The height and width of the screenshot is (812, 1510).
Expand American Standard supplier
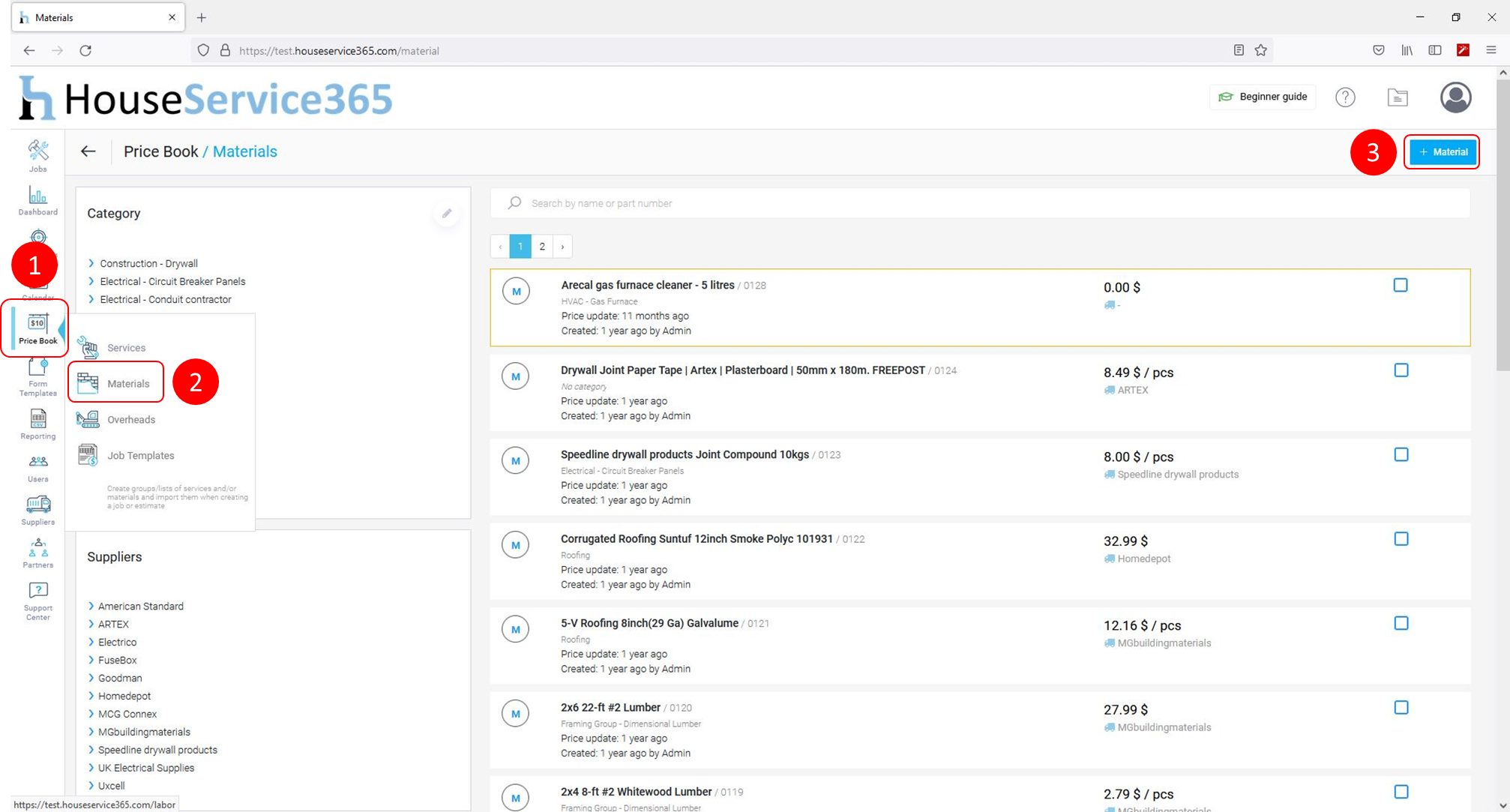[x=91, y=606]
